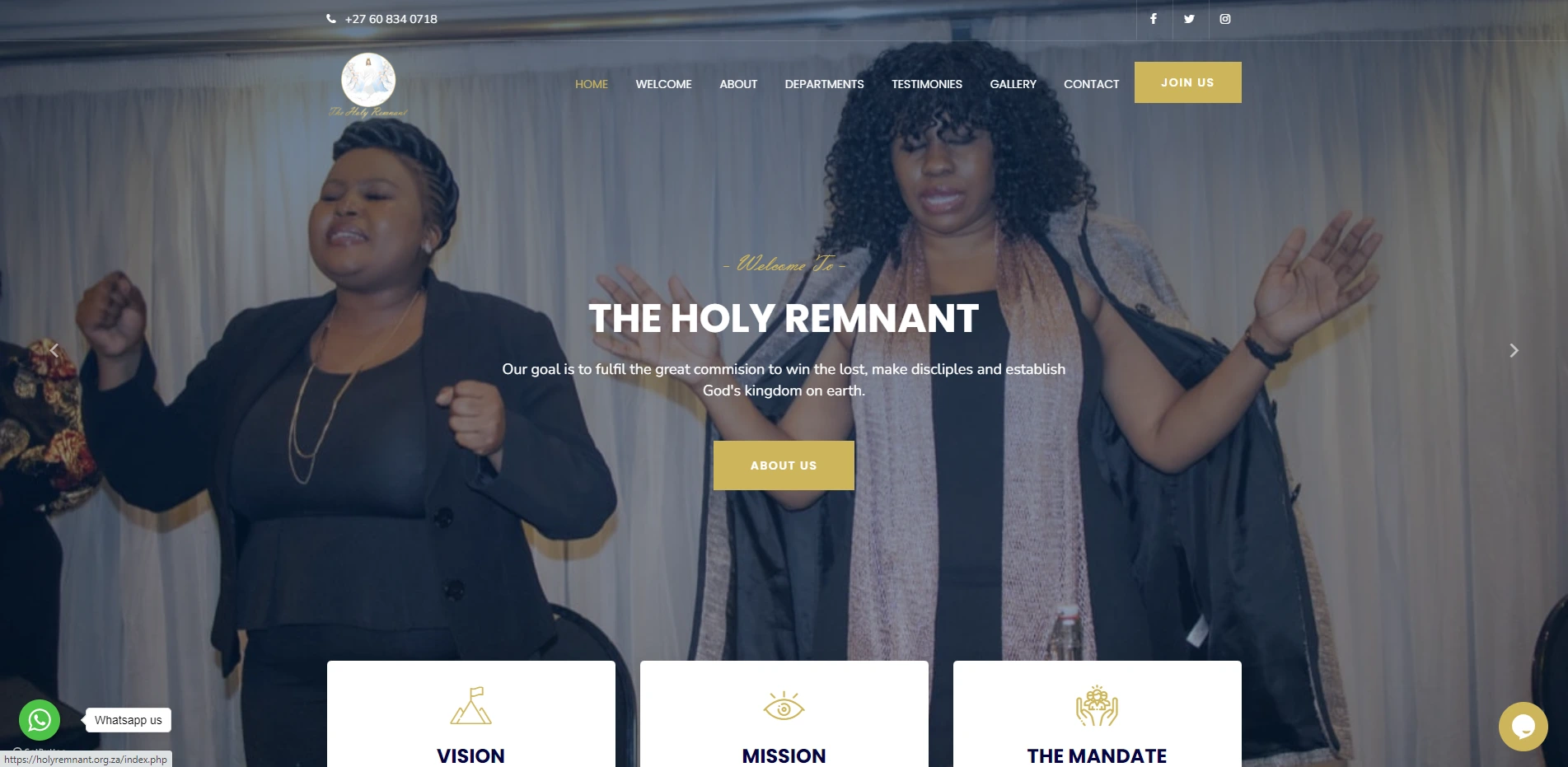Select the Testimonies menu item

click(927, 84)
